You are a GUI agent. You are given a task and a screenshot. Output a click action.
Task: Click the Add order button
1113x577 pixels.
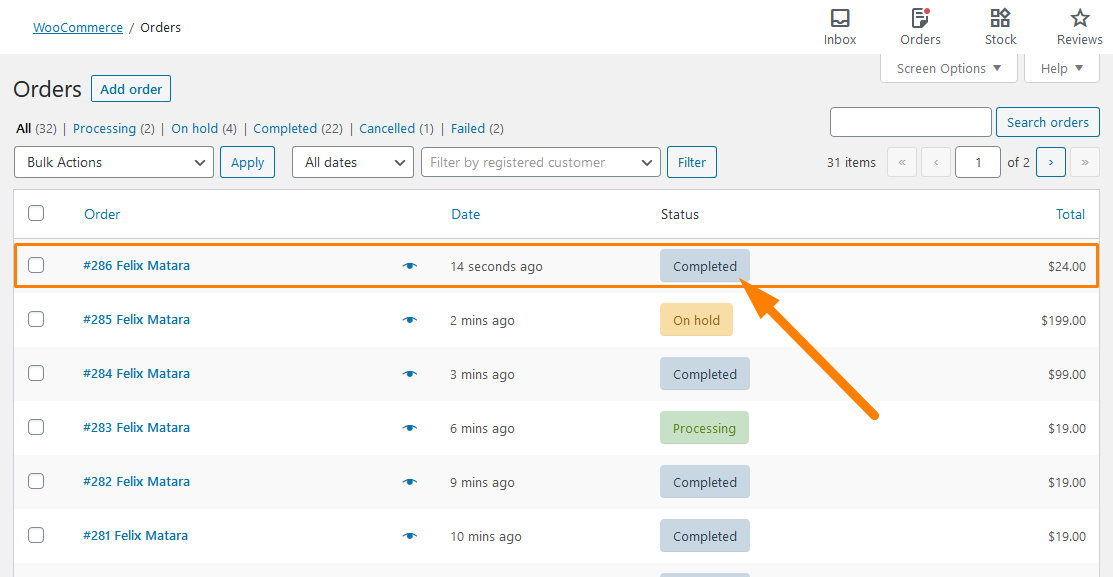[131, 89]
